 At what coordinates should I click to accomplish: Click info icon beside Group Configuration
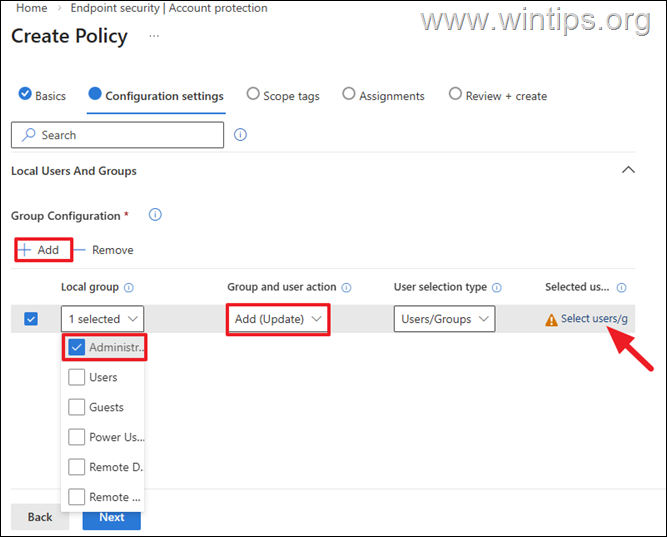tap(155, 214)
